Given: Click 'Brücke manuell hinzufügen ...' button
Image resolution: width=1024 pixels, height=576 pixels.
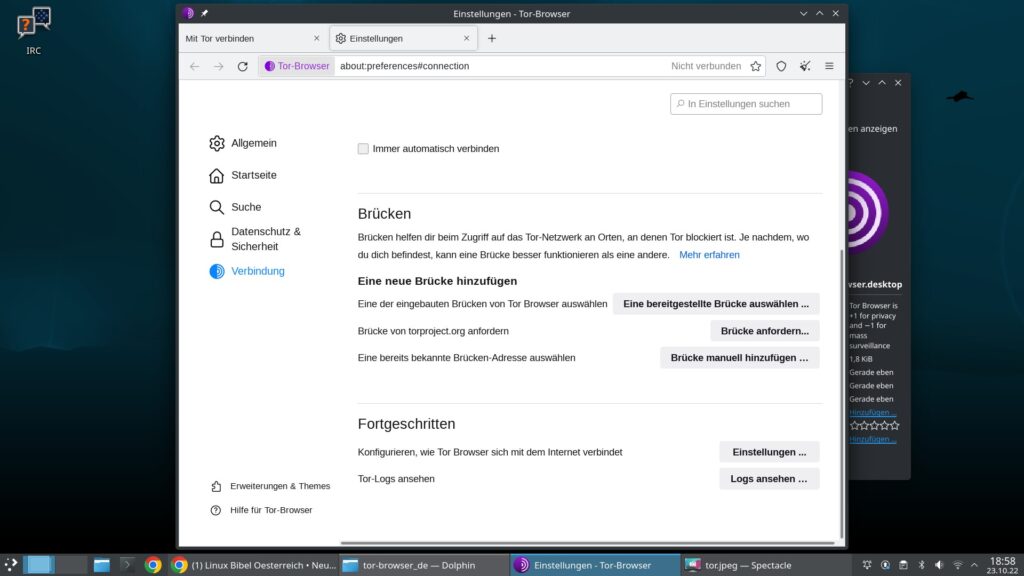Looking at the screenshot, I should pos(739,358).
